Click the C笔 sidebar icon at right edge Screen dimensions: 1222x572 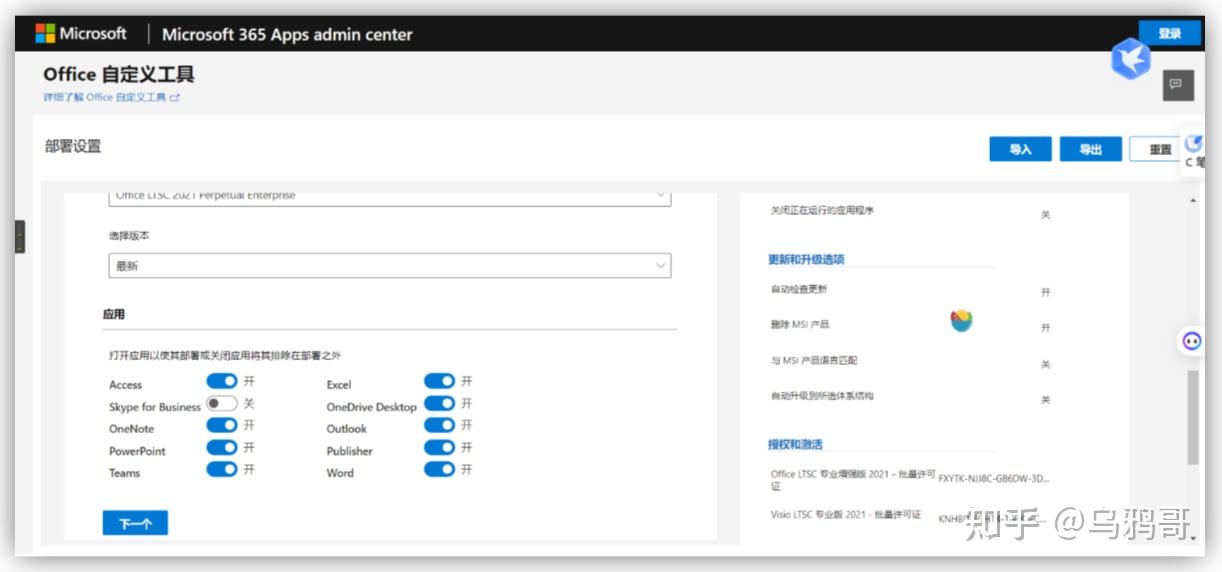click(x=1195, y=151)
